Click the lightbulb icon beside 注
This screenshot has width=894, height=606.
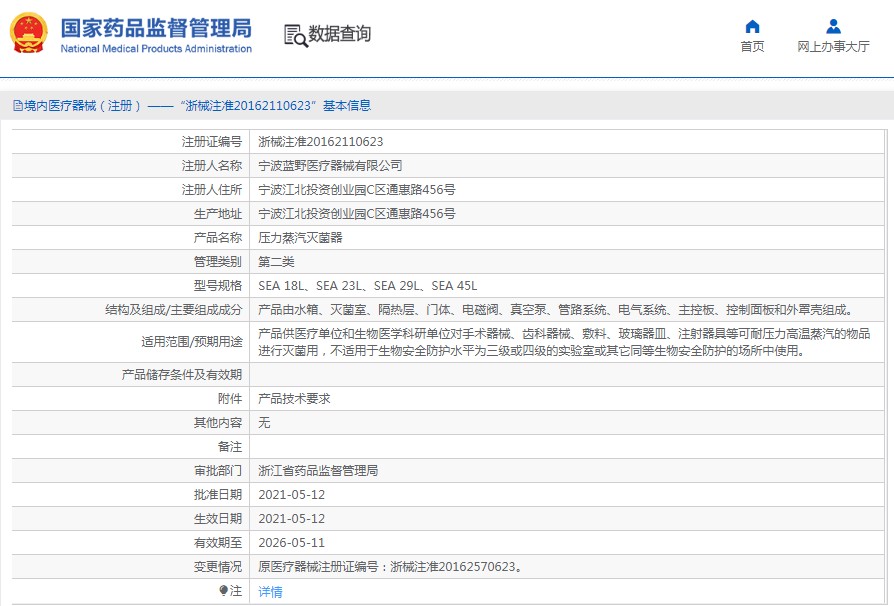224,591
